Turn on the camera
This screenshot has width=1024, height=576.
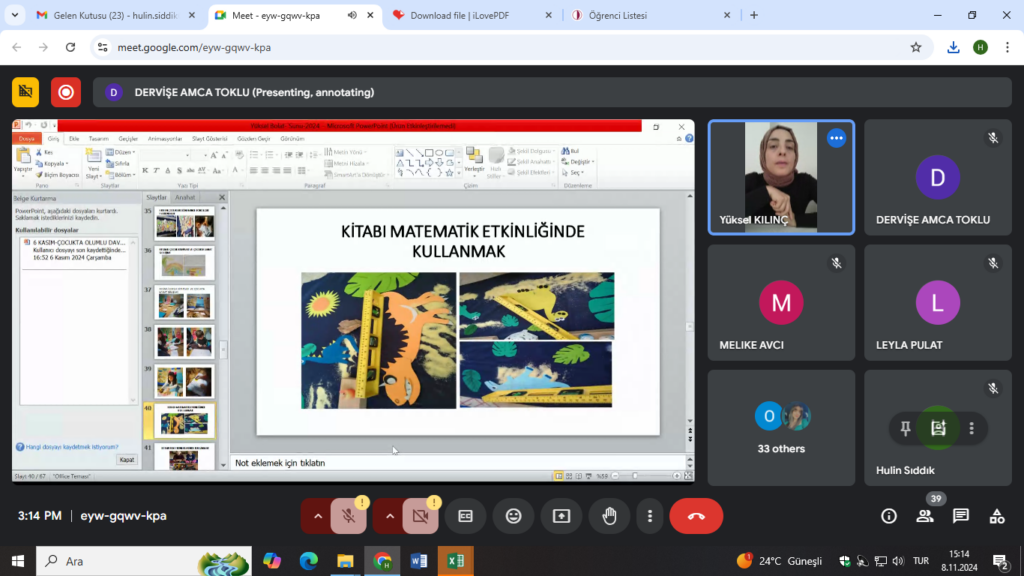coord(420,516)
